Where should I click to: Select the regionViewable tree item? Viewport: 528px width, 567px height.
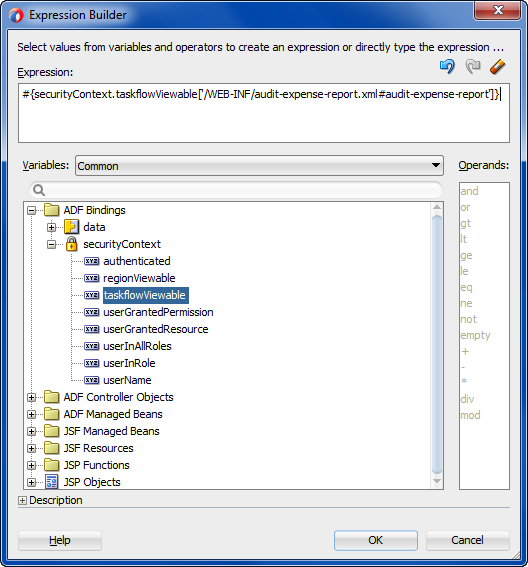[x=139, y=278]
